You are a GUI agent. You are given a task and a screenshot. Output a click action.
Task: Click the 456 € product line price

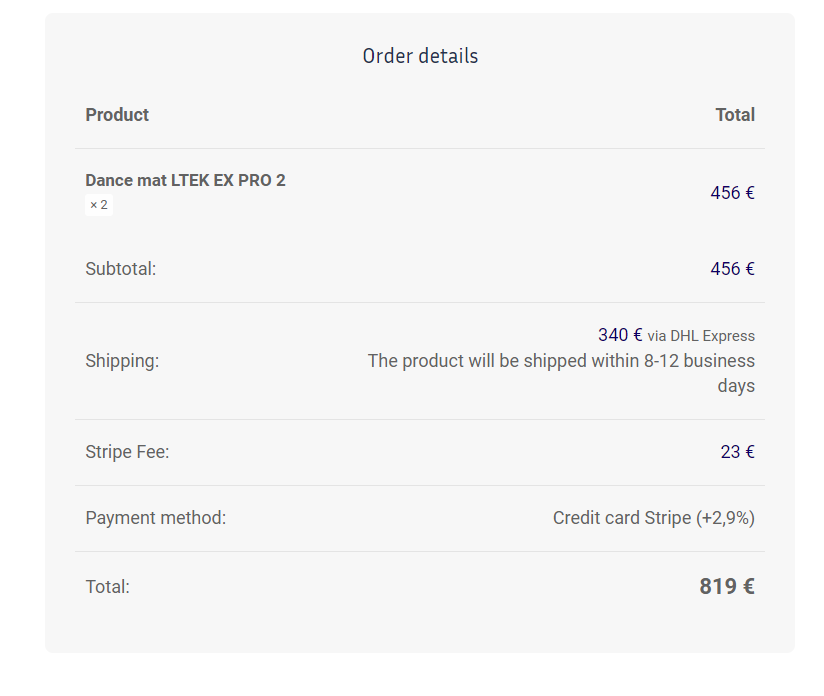pos(733,193)
